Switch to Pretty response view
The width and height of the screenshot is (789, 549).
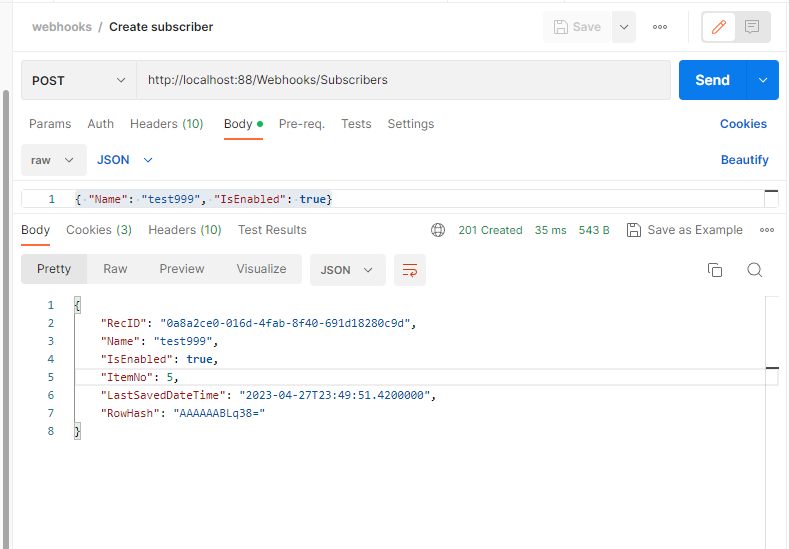54,269
